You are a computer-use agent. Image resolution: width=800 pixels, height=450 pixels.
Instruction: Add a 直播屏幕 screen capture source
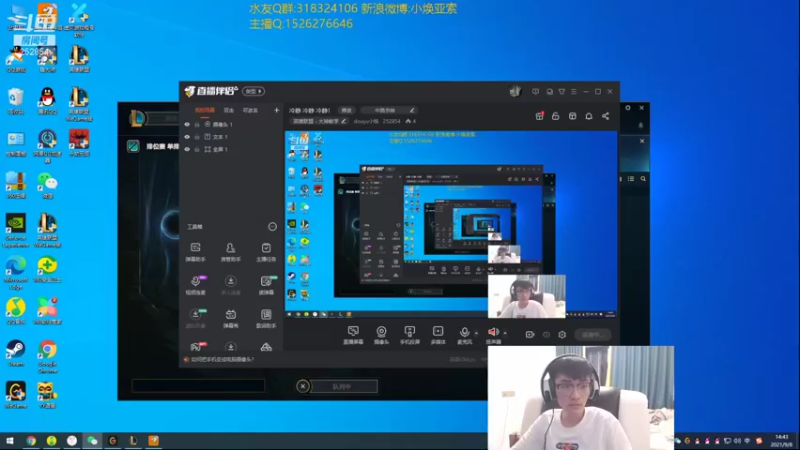coord(353,335)
